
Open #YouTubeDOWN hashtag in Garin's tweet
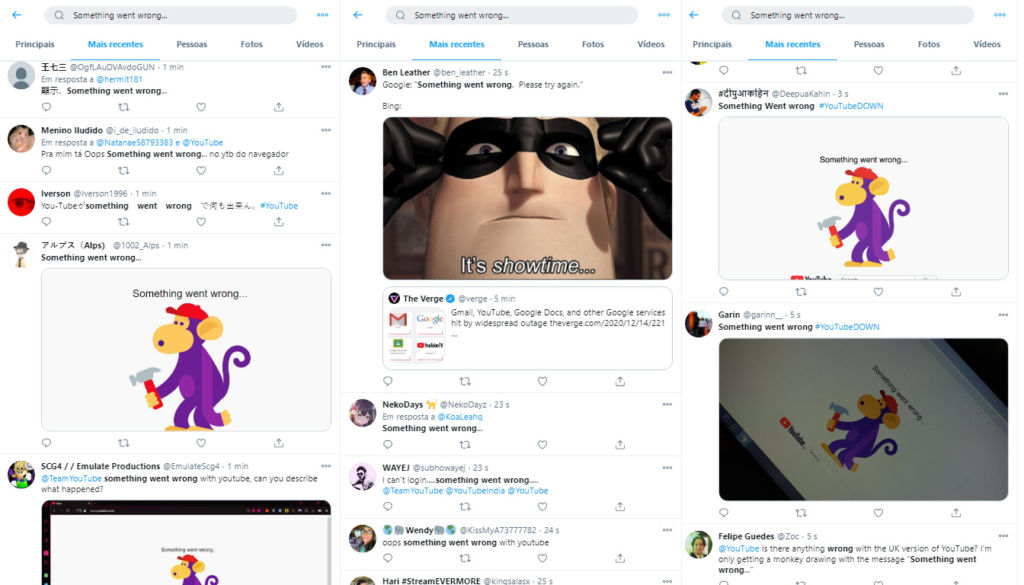848,327
